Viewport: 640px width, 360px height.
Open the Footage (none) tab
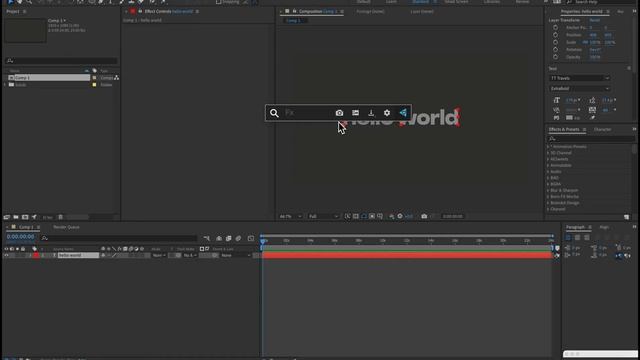pos(370,11)
